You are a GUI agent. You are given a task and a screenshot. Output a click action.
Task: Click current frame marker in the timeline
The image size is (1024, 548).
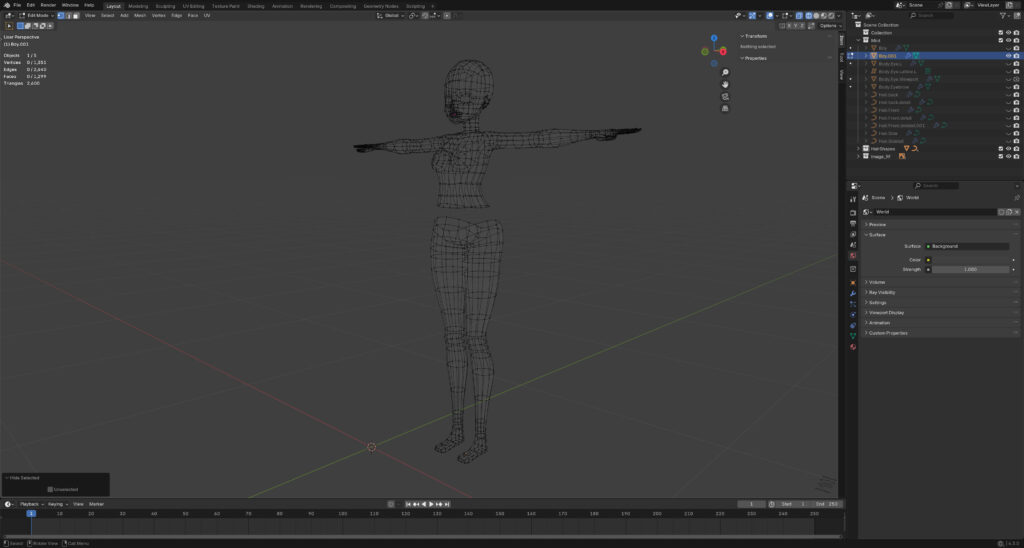(31, 514)
